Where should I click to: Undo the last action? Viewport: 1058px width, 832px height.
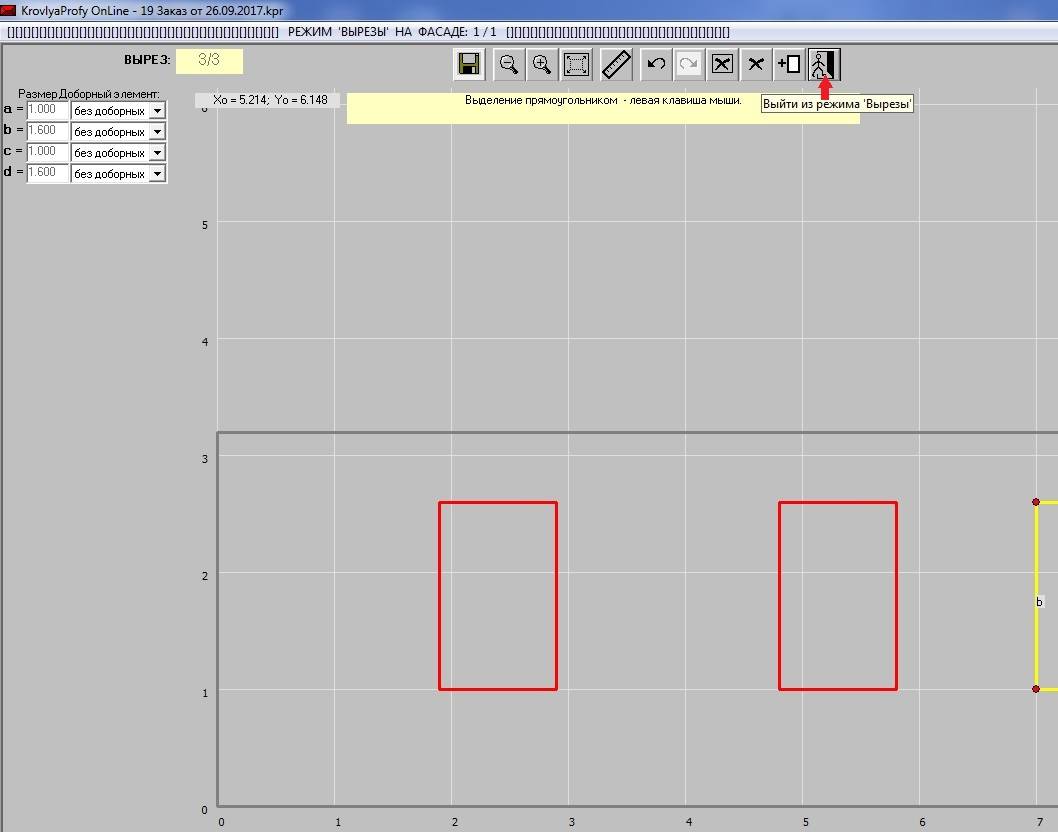(656, 65)
